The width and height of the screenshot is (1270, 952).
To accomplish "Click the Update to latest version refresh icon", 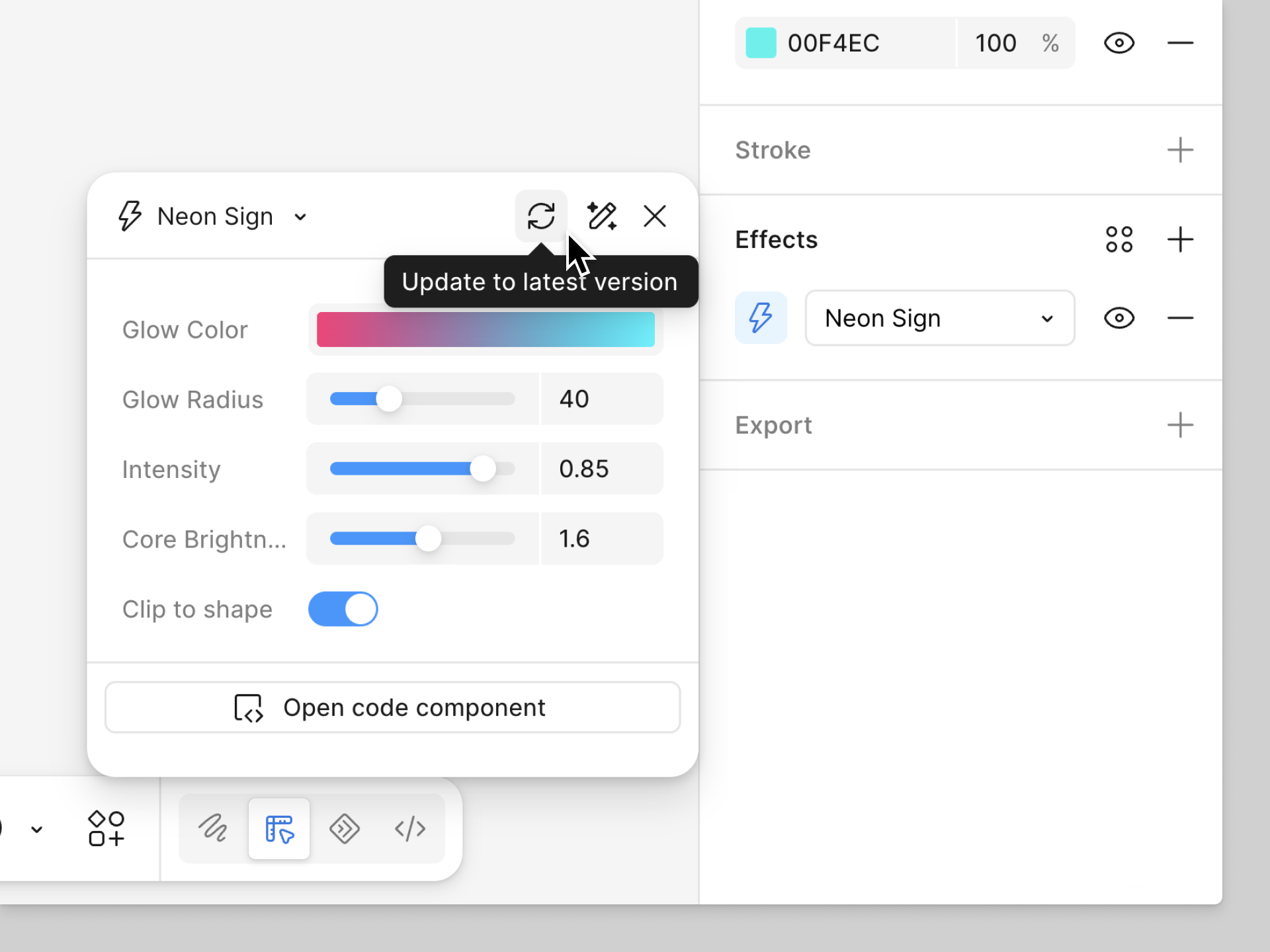I will coord(541,216).
